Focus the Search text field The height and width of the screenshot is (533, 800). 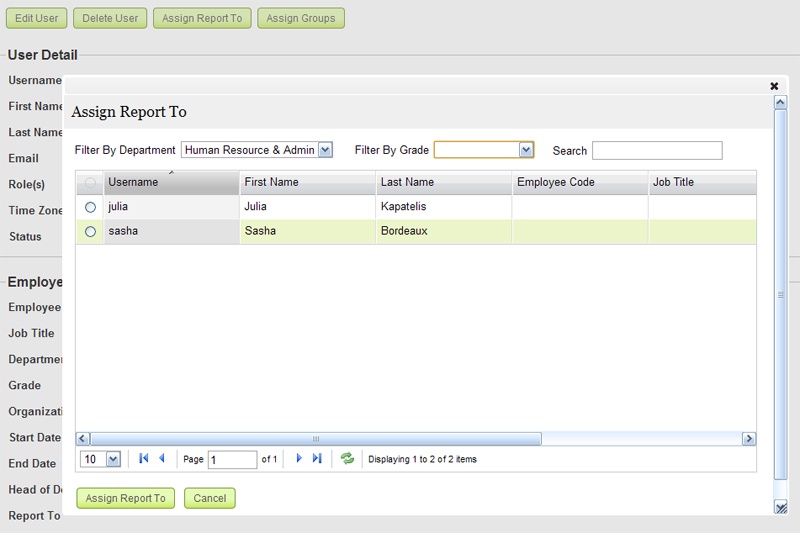tap(657, 150)
